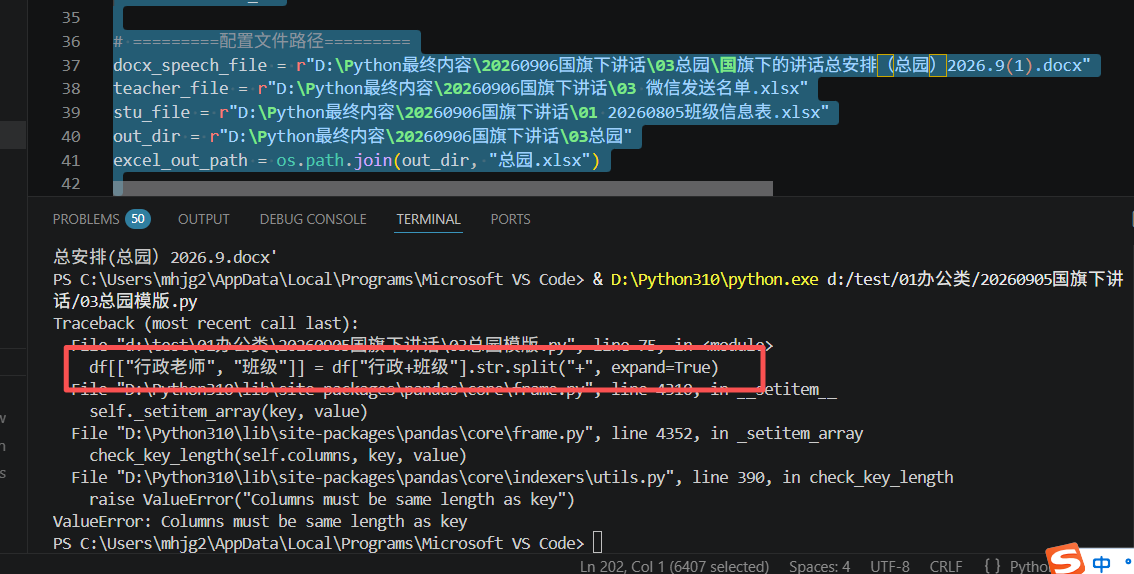Toggle the 中 Chinese input mode indicator
Viewport: 1134px width, 574px height.
[1101, 564]
